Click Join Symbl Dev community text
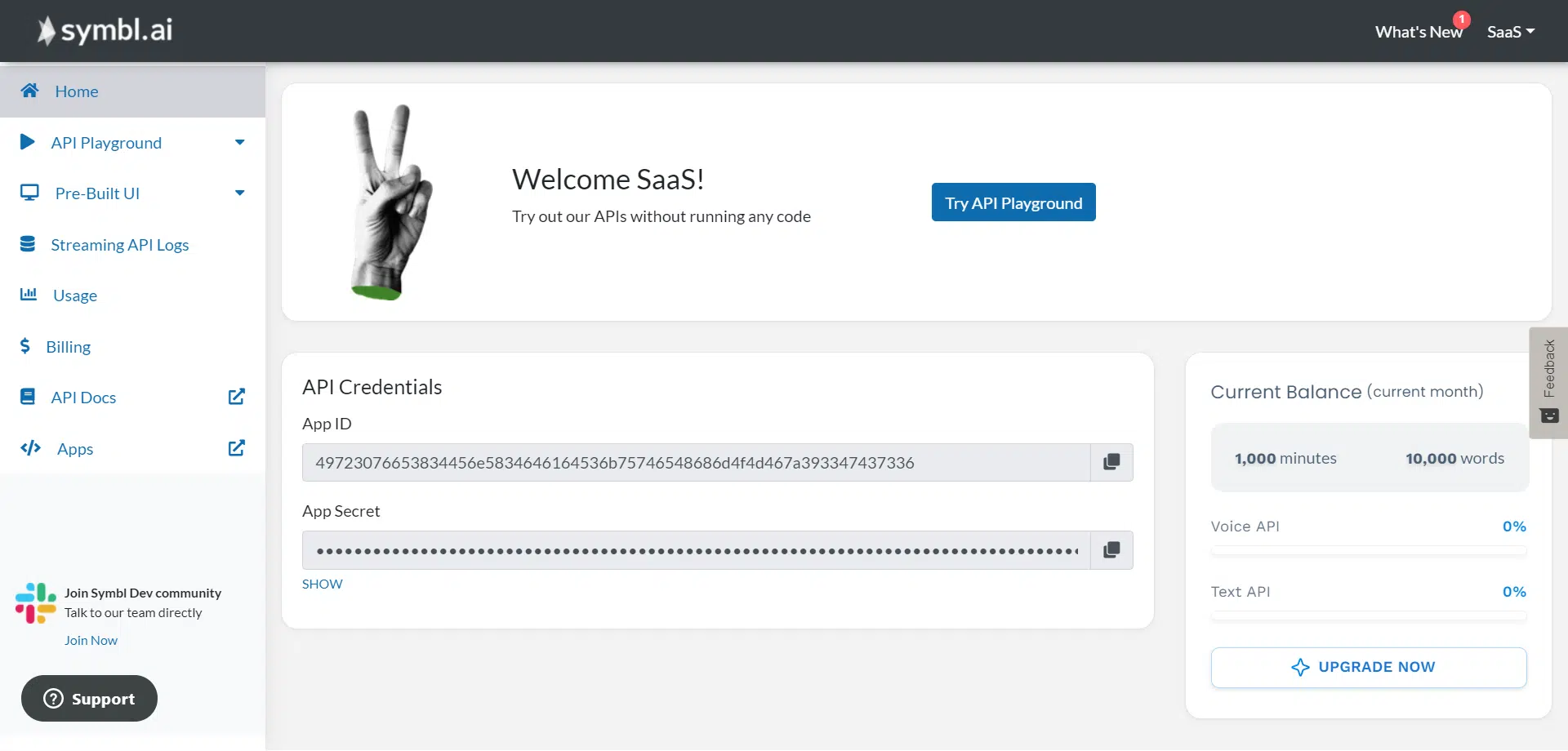The height and width of the screenshot is (751, 1568). click(x=143, y=593)
